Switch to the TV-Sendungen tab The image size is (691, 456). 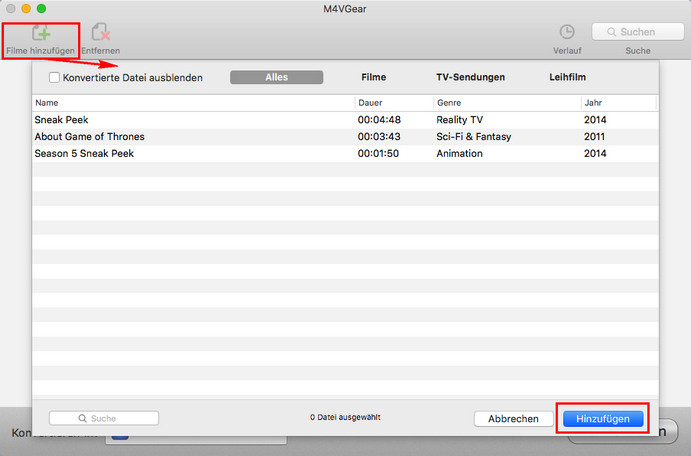click(x=470, y=77)
